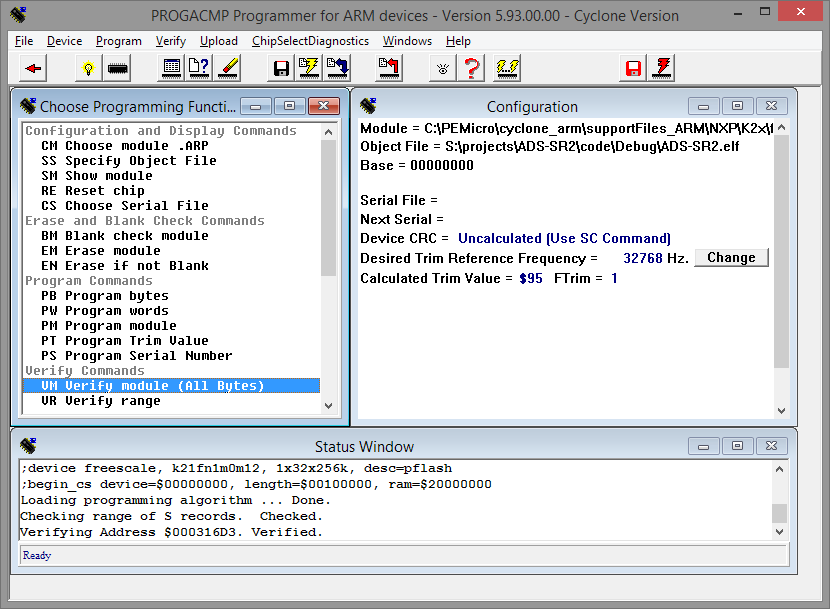Select VM Verify module (All Bytes) command

[172, 386]
